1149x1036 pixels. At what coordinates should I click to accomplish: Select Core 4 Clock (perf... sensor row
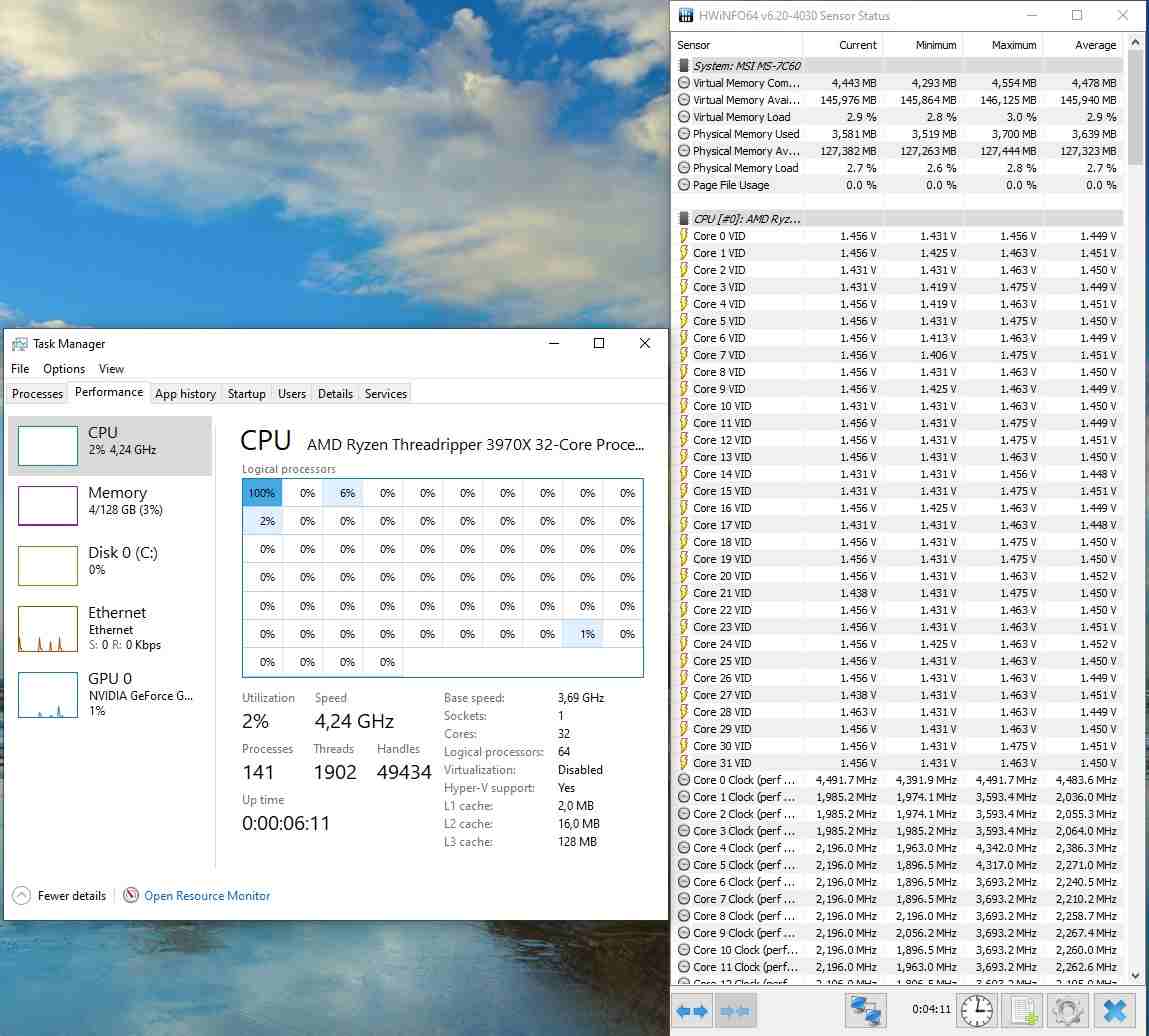point(898,848)
